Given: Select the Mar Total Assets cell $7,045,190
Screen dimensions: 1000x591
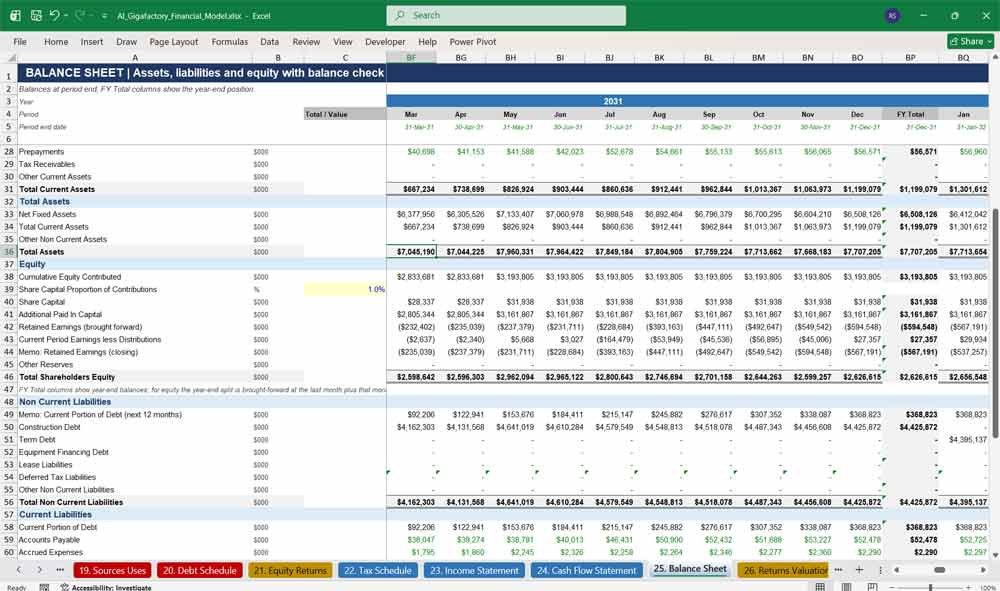Looking at the screenshot, I should pos(411,252).
